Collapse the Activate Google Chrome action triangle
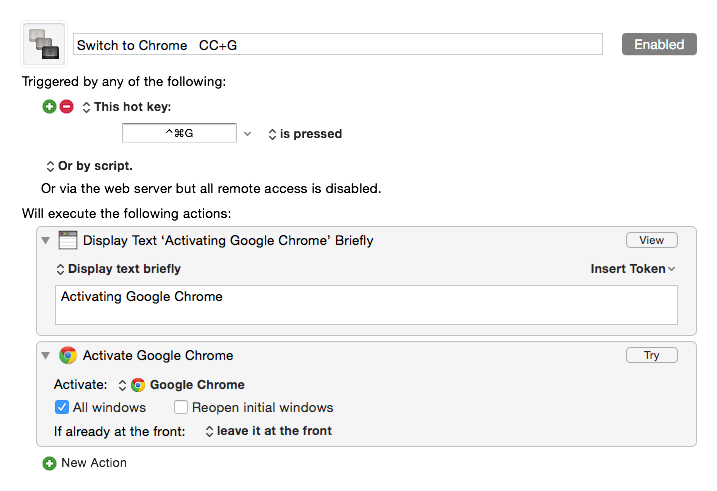 (45, 355)
